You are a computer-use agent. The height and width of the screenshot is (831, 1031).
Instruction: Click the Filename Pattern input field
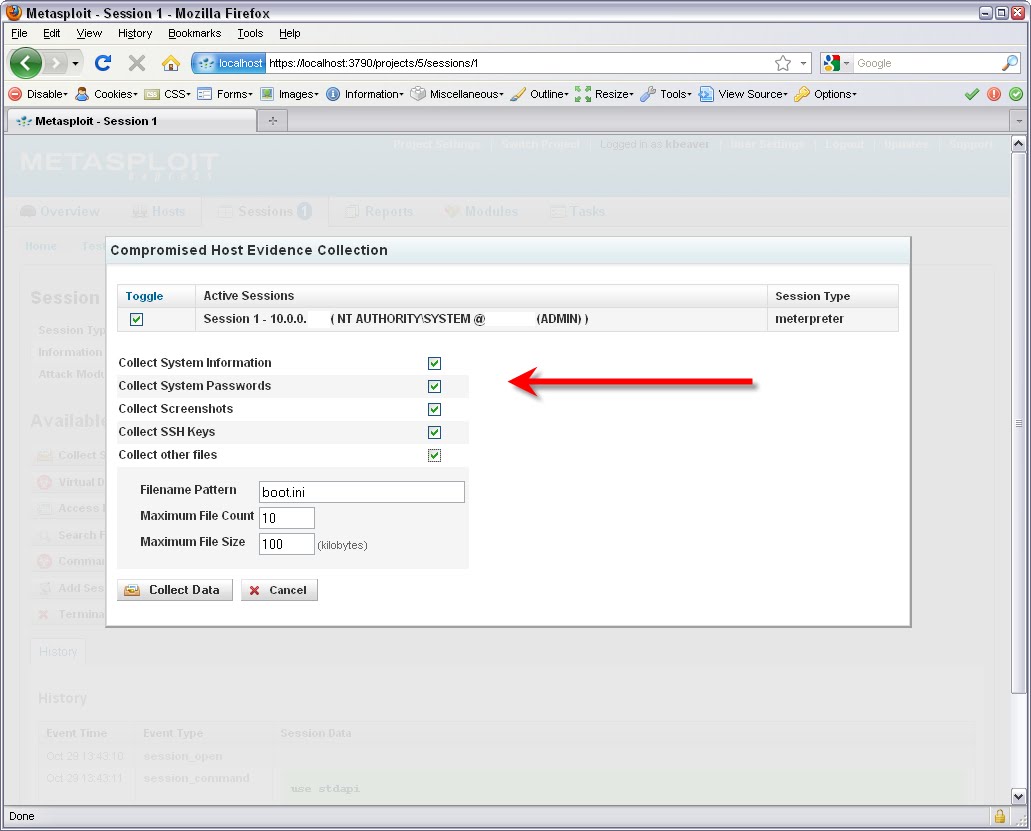362,492
